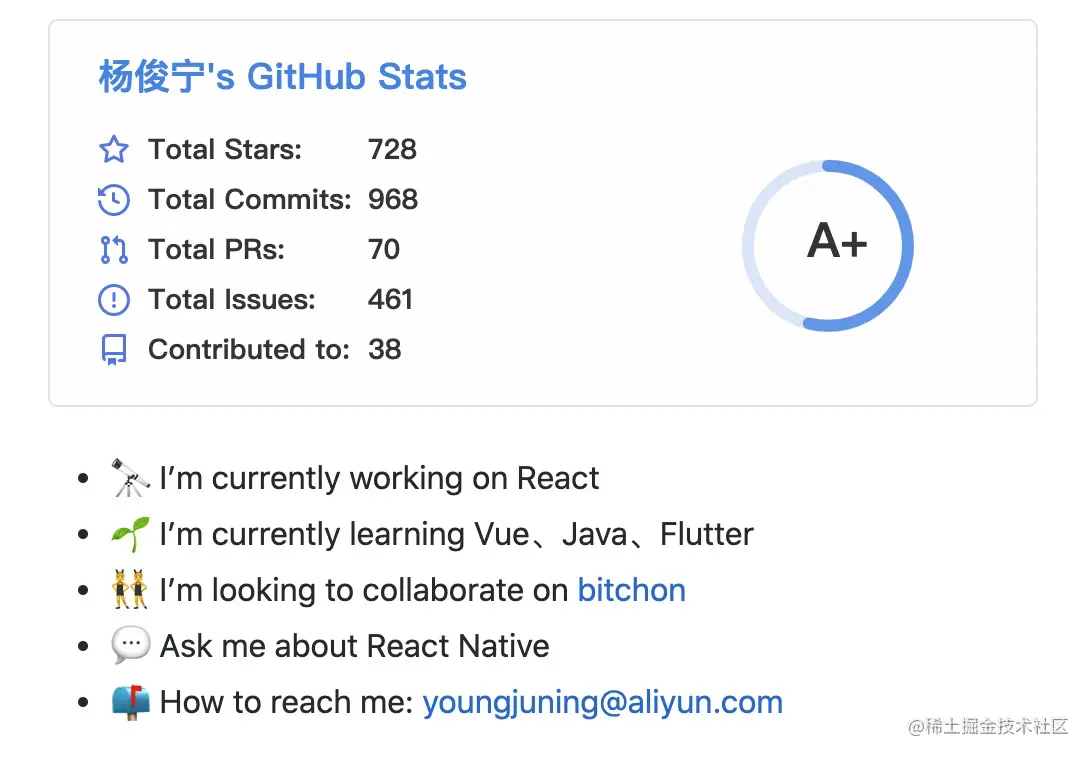Viewport: 1090px width, 758px height.
Task: Click the Total PRs pull request icon
Action: pos(114,250)
